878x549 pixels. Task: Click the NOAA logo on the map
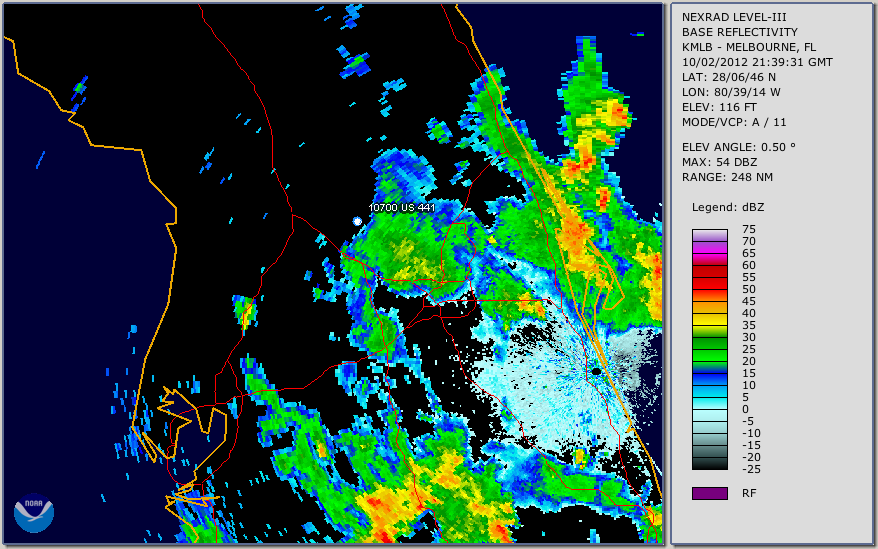[x=34, y=513]
